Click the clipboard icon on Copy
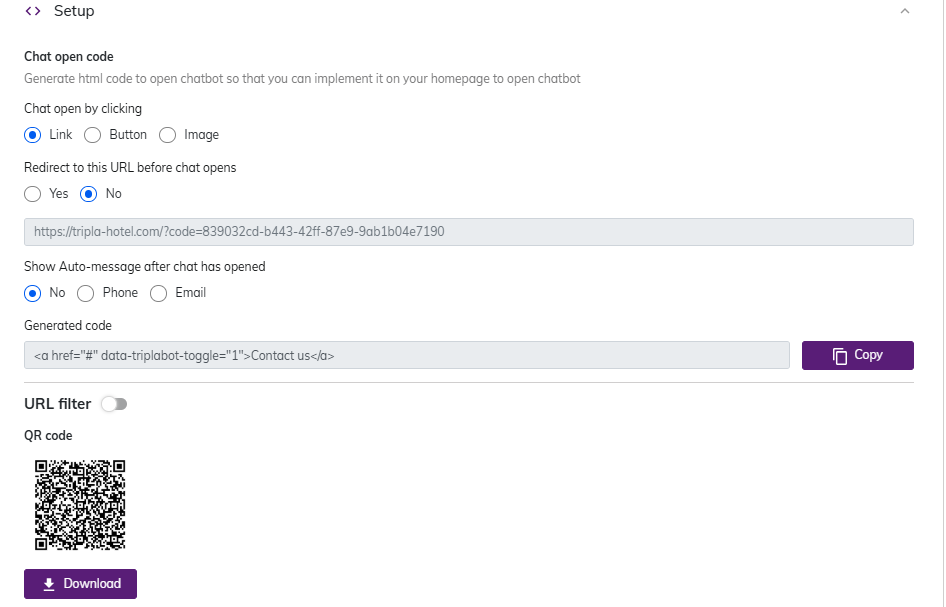This screenshot has height=607, width=946. (x=840, y=356)
